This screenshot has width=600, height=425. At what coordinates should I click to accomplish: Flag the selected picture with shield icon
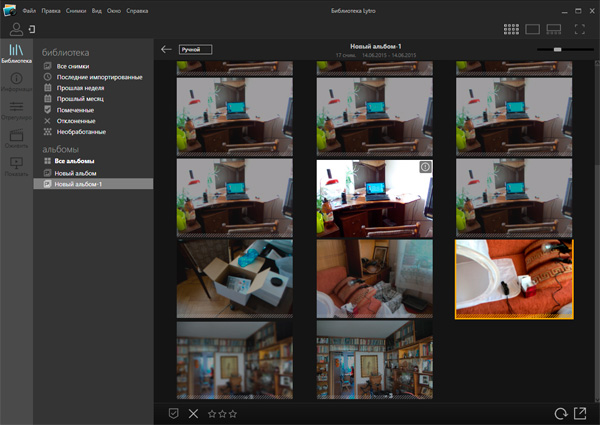click(172, 413)
